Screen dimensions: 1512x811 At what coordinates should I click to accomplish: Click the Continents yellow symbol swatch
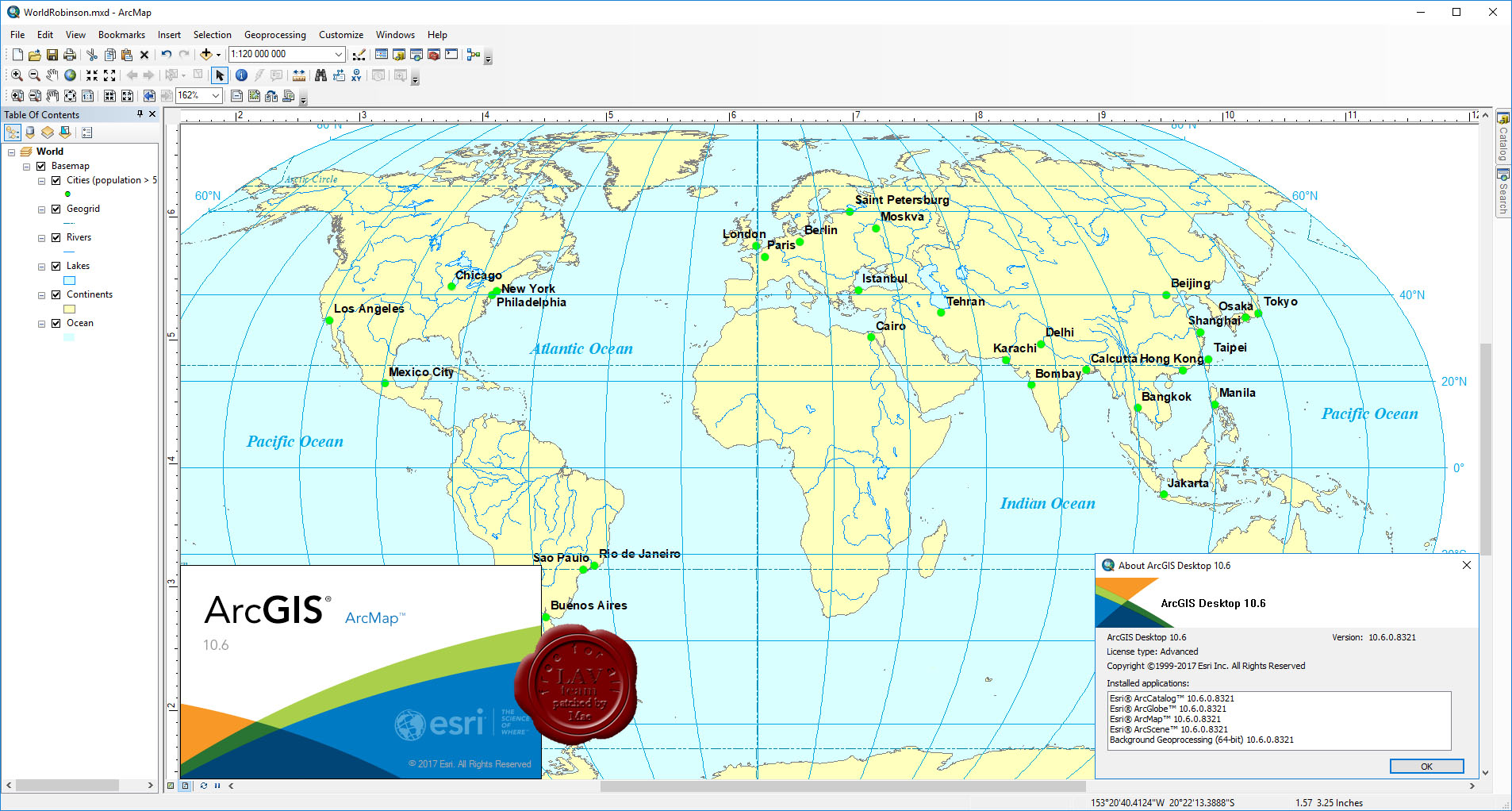69,309
